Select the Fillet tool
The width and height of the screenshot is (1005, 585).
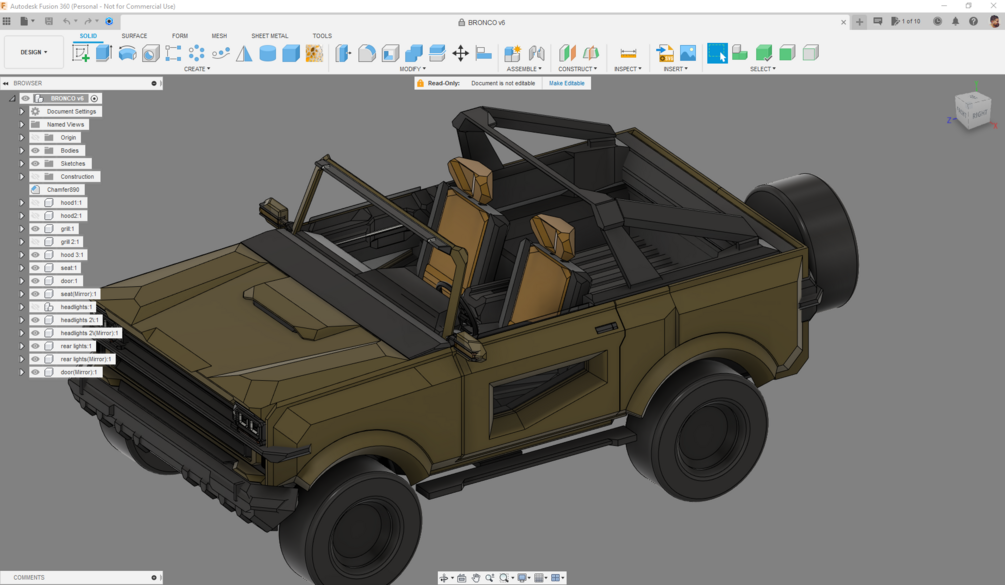point(367,53)
